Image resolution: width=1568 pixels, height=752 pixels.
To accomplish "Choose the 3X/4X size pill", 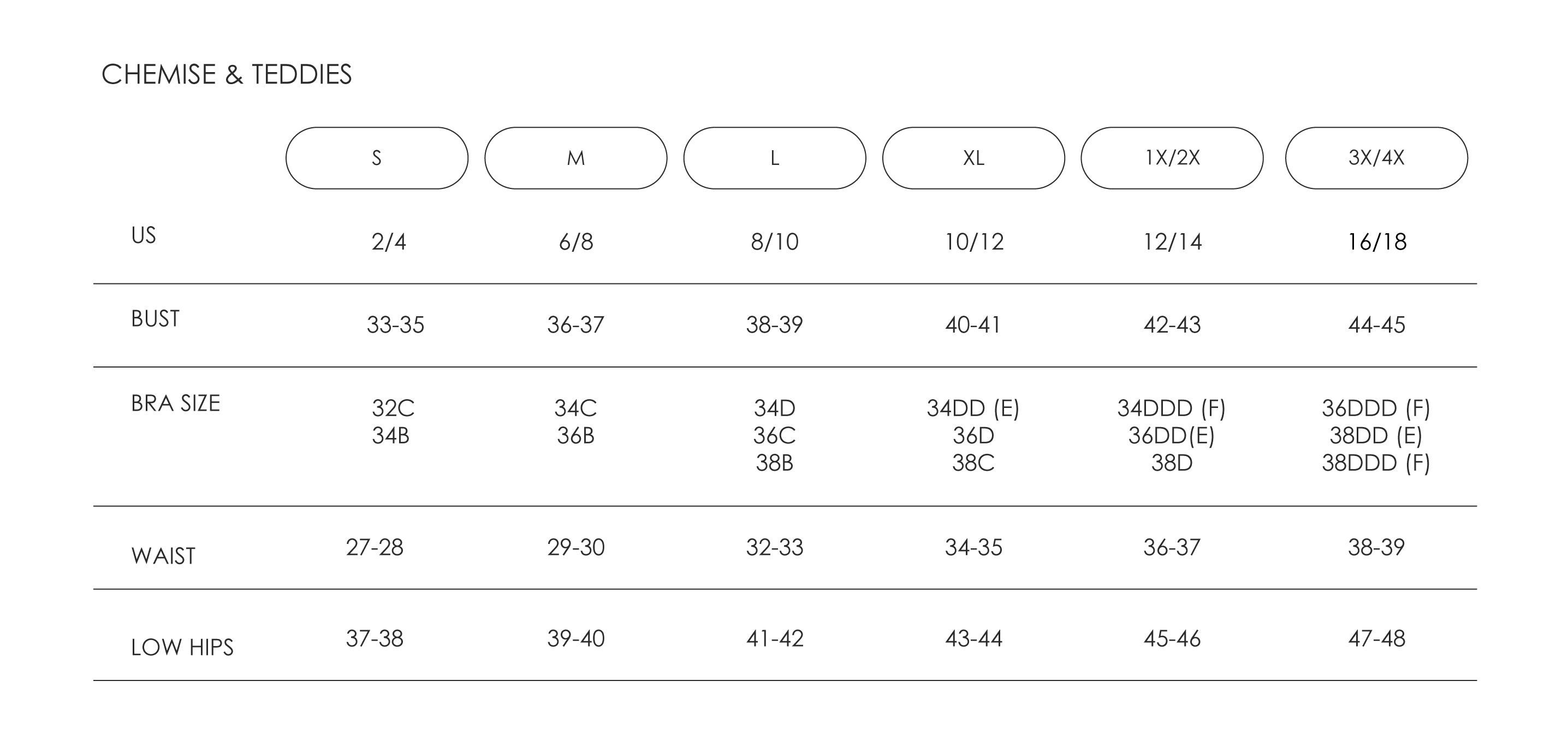I will click(1376, 158).
